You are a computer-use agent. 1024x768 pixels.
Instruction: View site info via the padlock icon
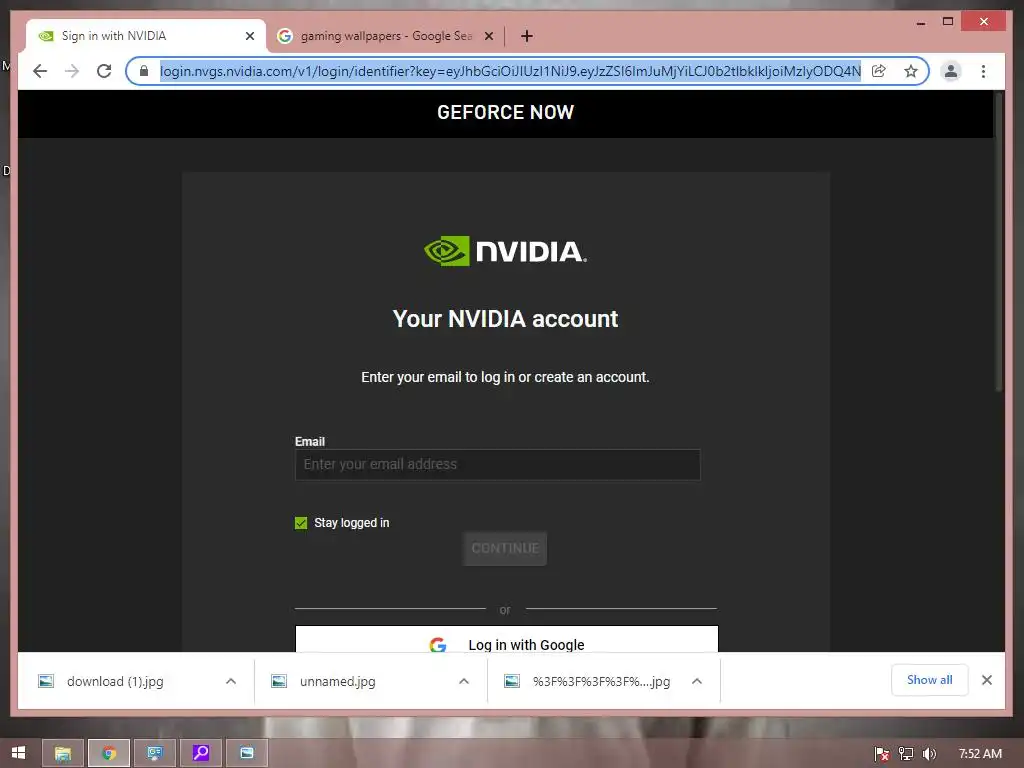coord(144,71)
